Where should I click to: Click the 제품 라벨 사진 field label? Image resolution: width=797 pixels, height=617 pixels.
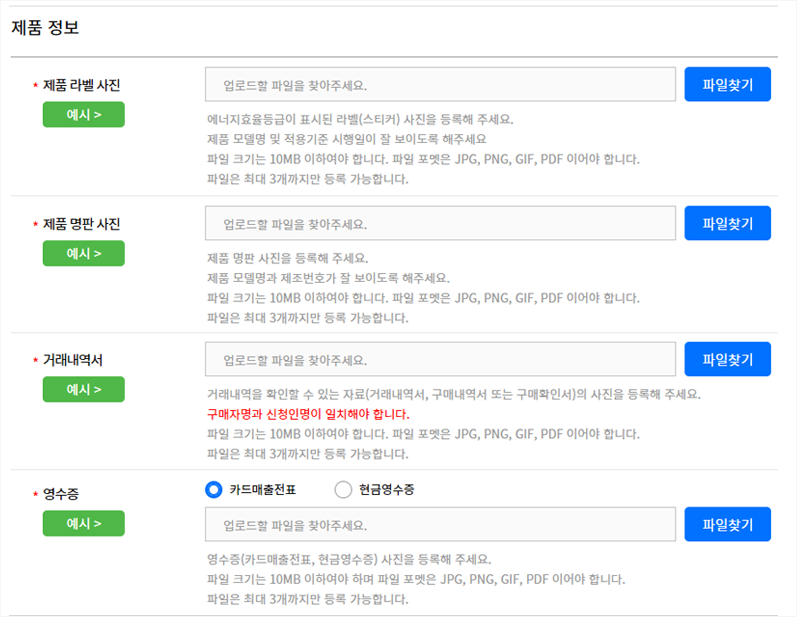click(81, 85)
